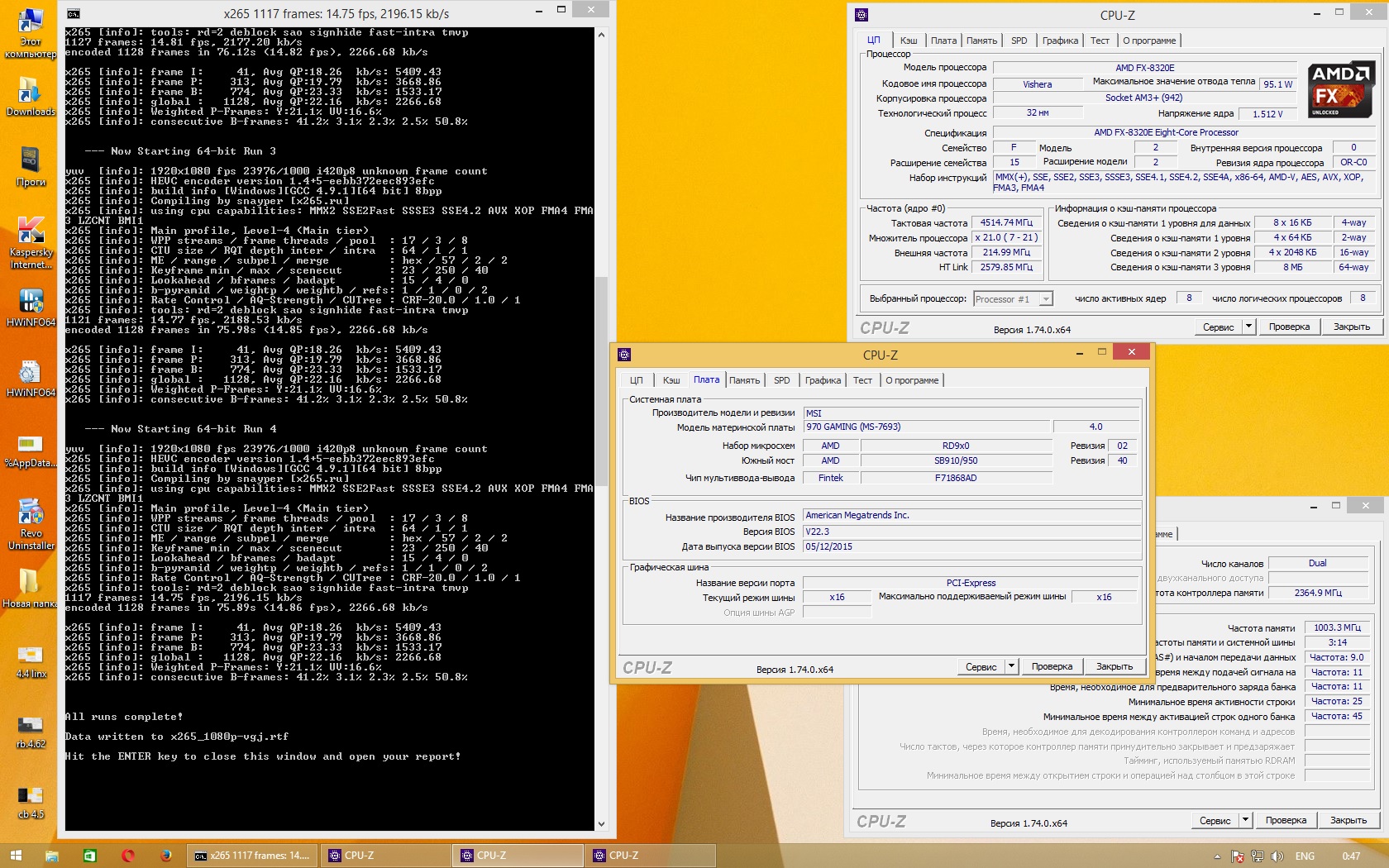Select the cb 4.5 desktop icon

[31, 802]
